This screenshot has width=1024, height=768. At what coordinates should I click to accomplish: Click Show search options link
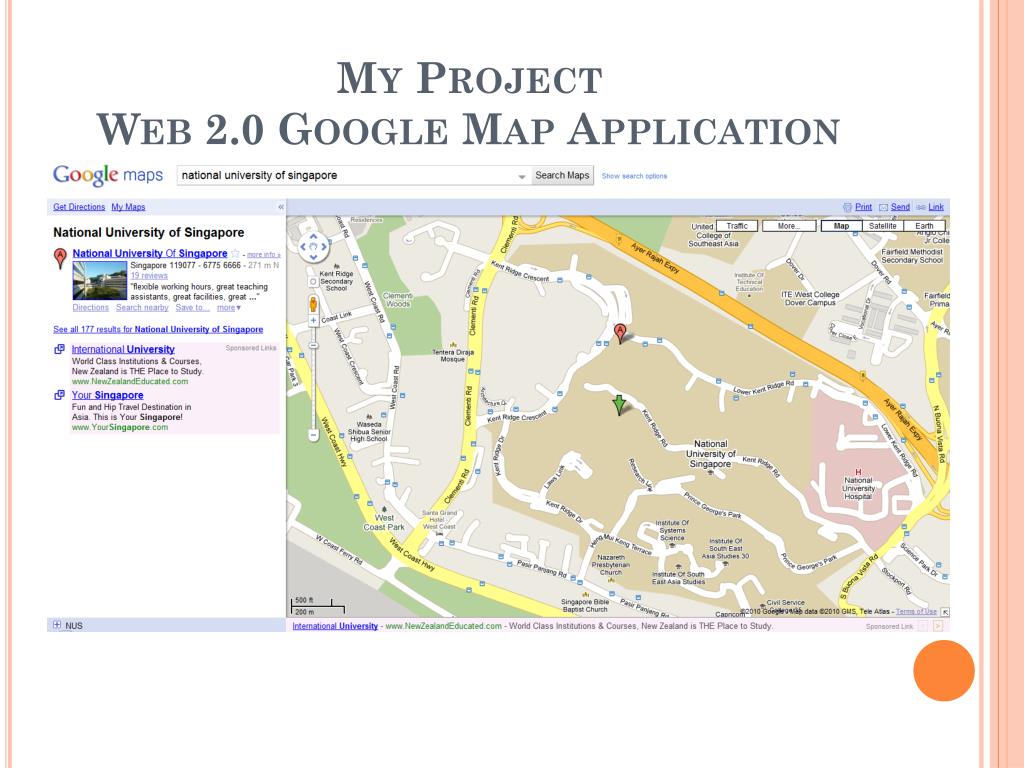click(x=634, y=176)
